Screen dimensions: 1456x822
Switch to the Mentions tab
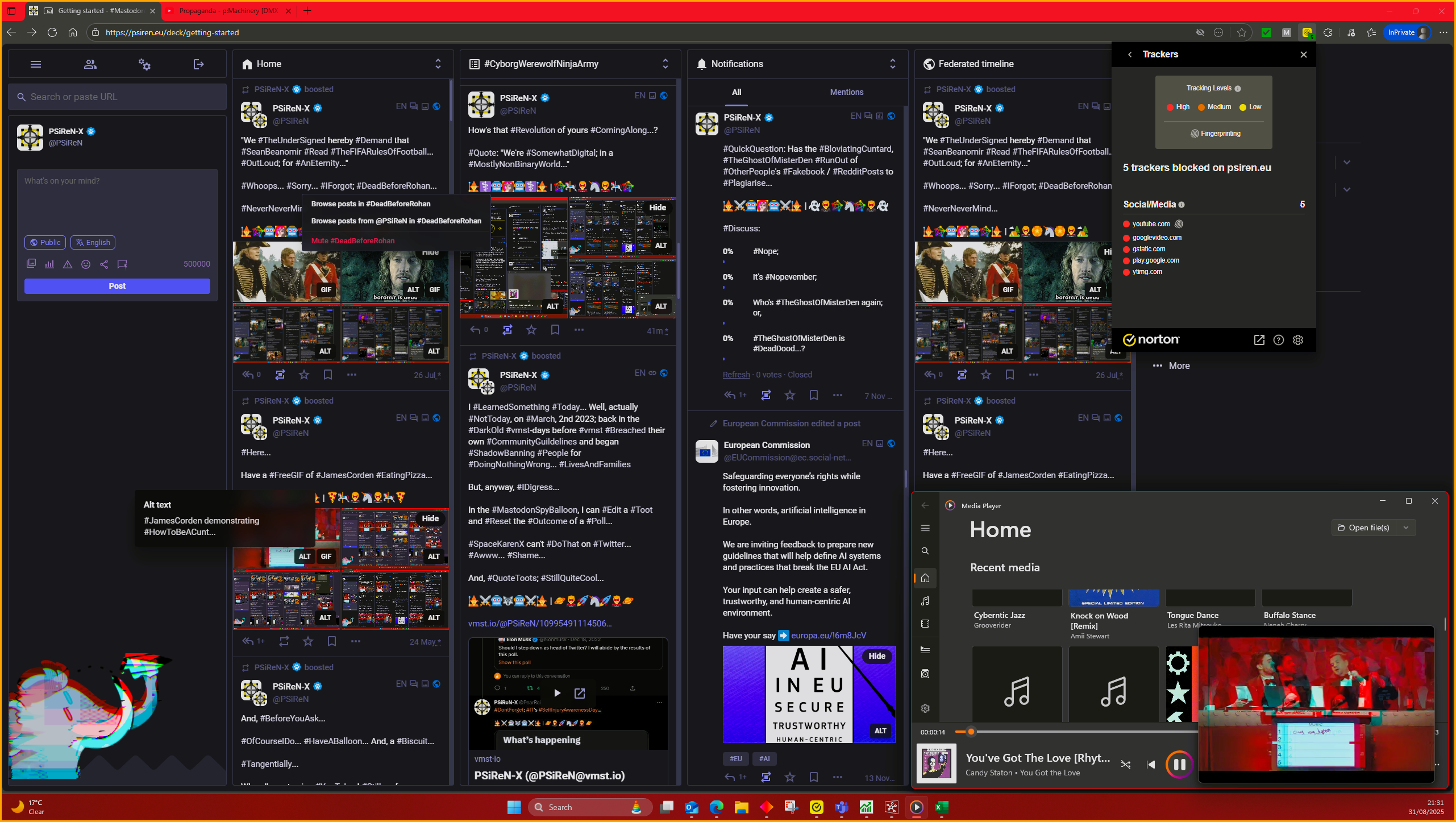pyautogui.click(x=846, y=92)
